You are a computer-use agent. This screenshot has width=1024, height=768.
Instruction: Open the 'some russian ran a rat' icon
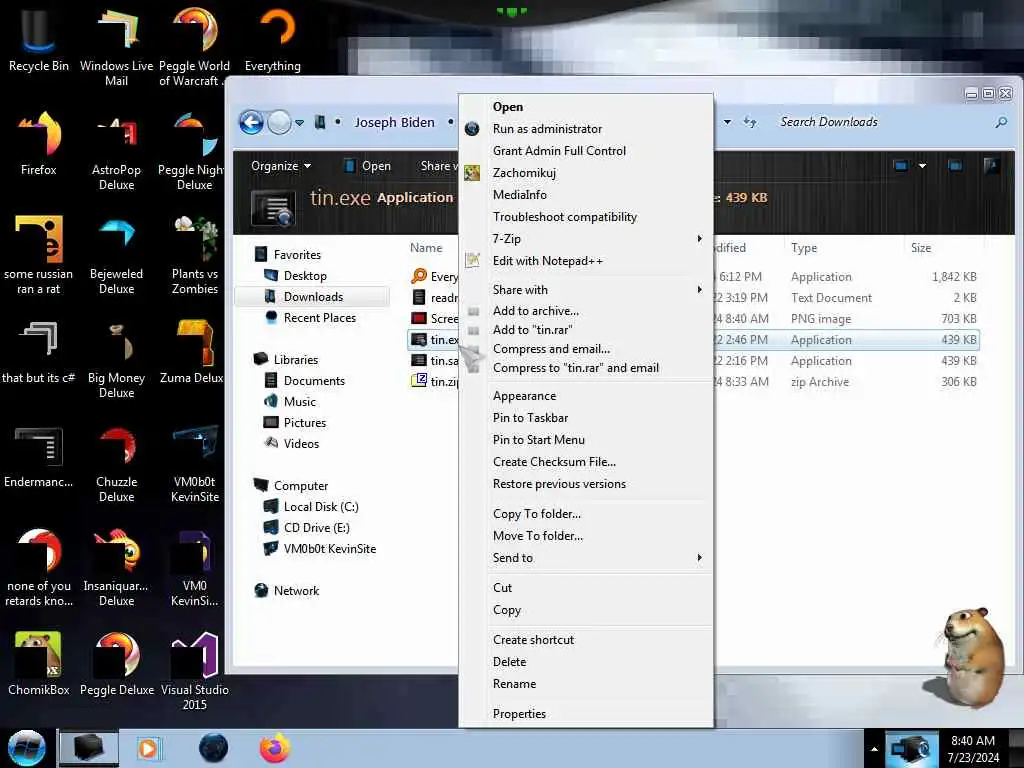point(39,256)
